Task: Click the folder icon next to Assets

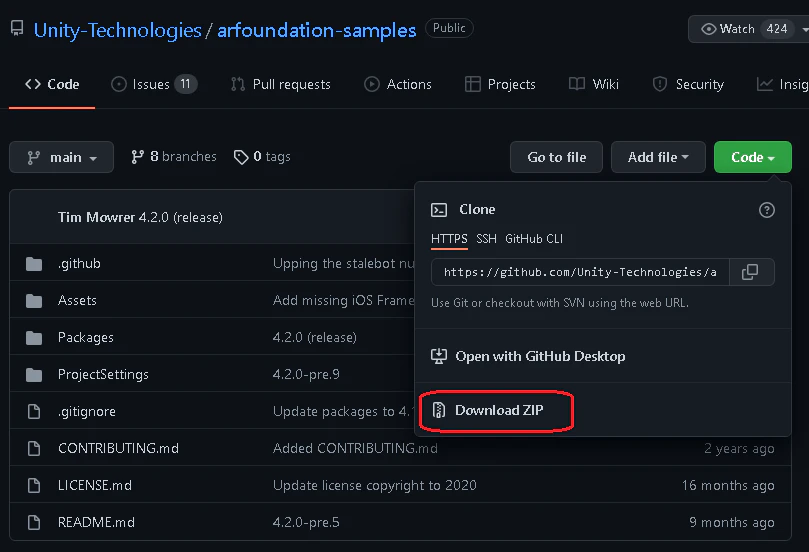Action: (34, 301)
